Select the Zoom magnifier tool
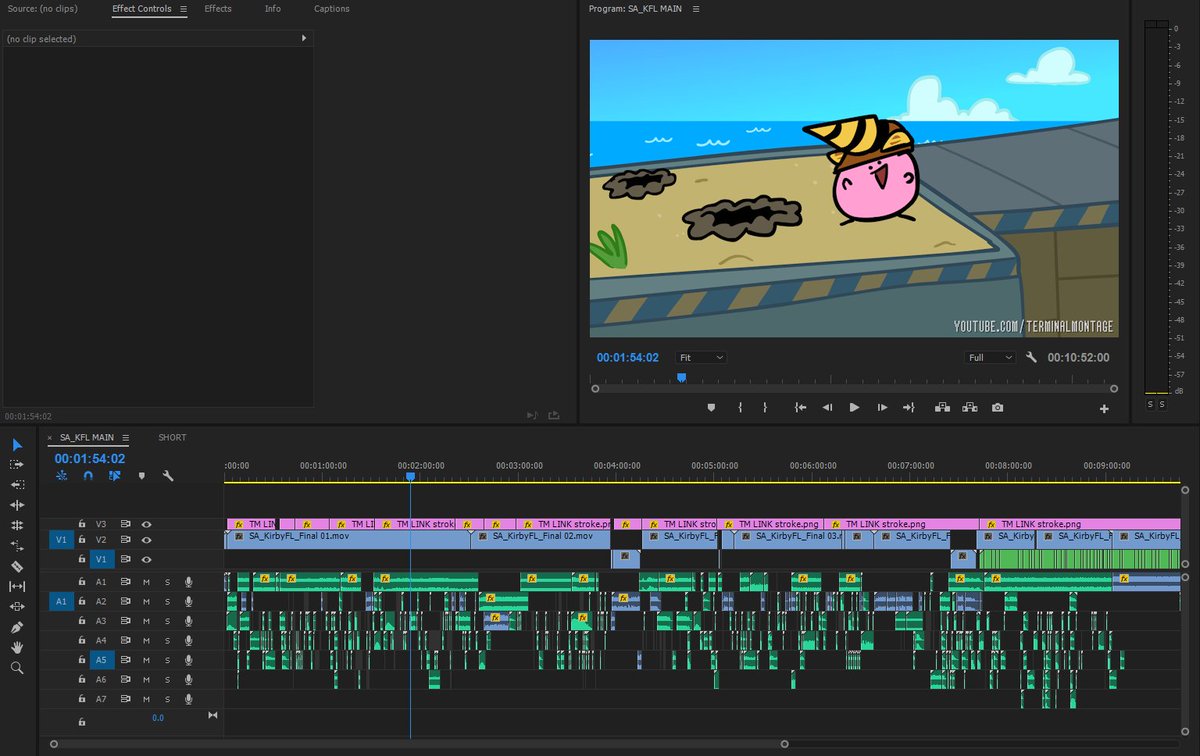1200x756 pixels. pyautogui.click(x=17, y=667)
